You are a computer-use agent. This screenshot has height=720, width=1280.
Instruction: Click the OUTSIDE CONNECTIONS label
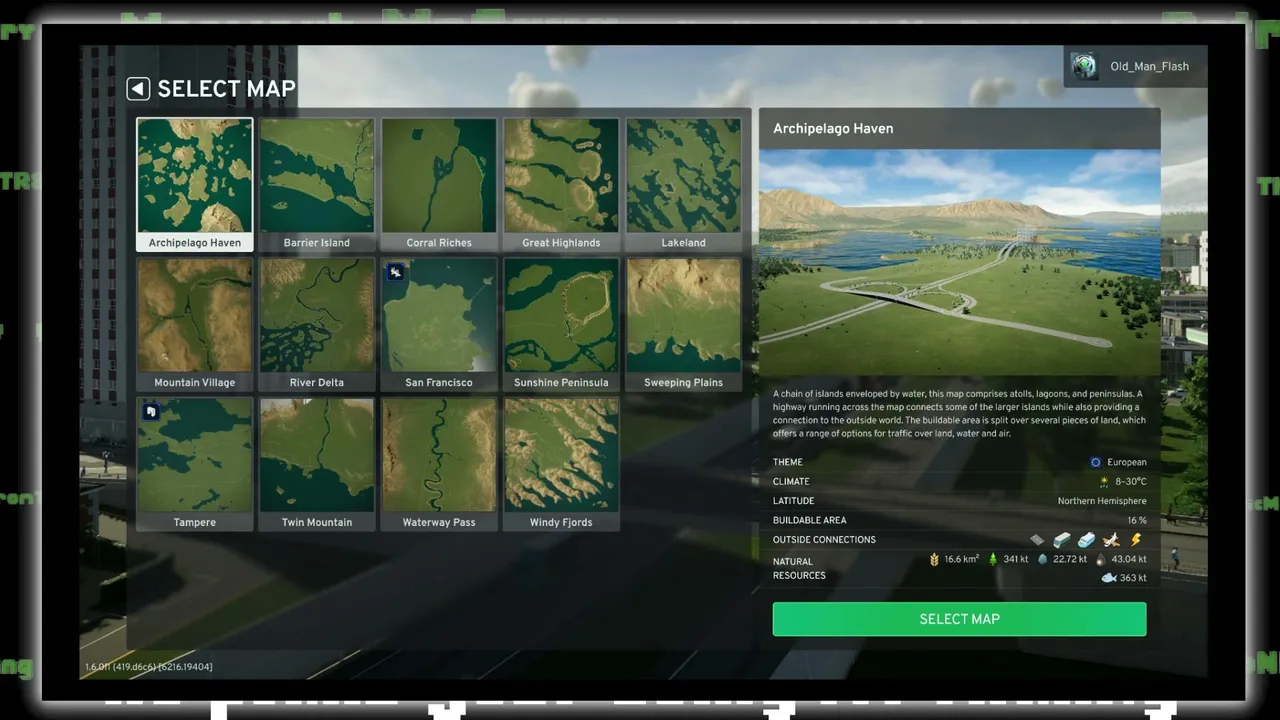point(824,540)
